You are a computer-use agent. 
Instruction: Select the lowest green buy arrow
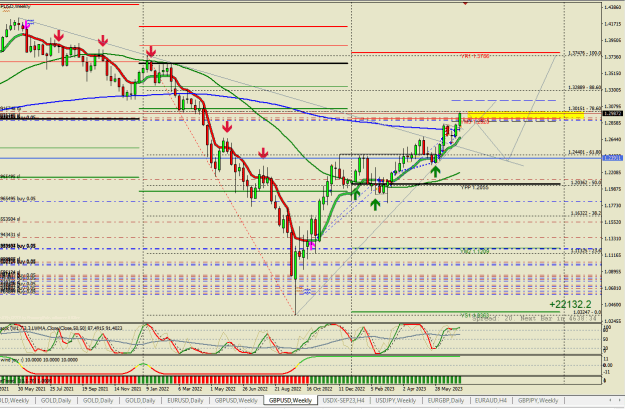pyautogui.click(x=375, y=204)
